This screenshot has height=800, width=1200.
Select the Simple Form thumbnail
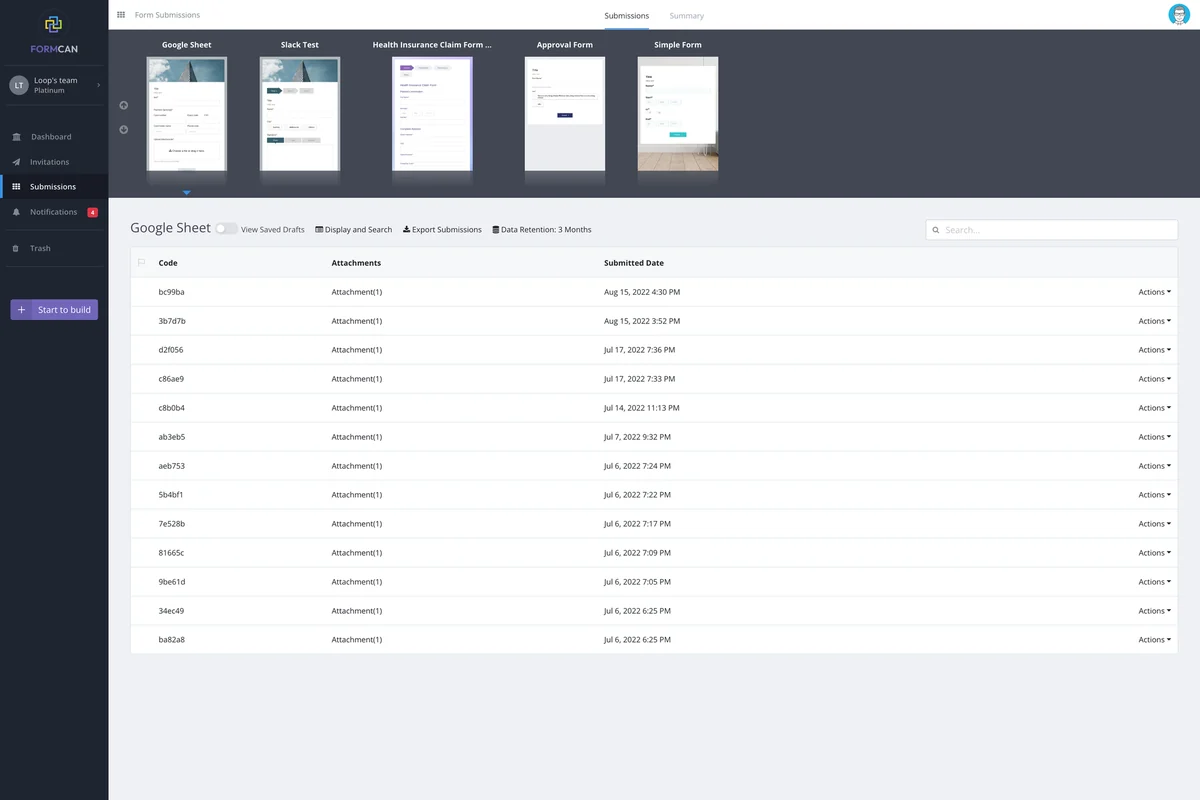coord(678,113)
